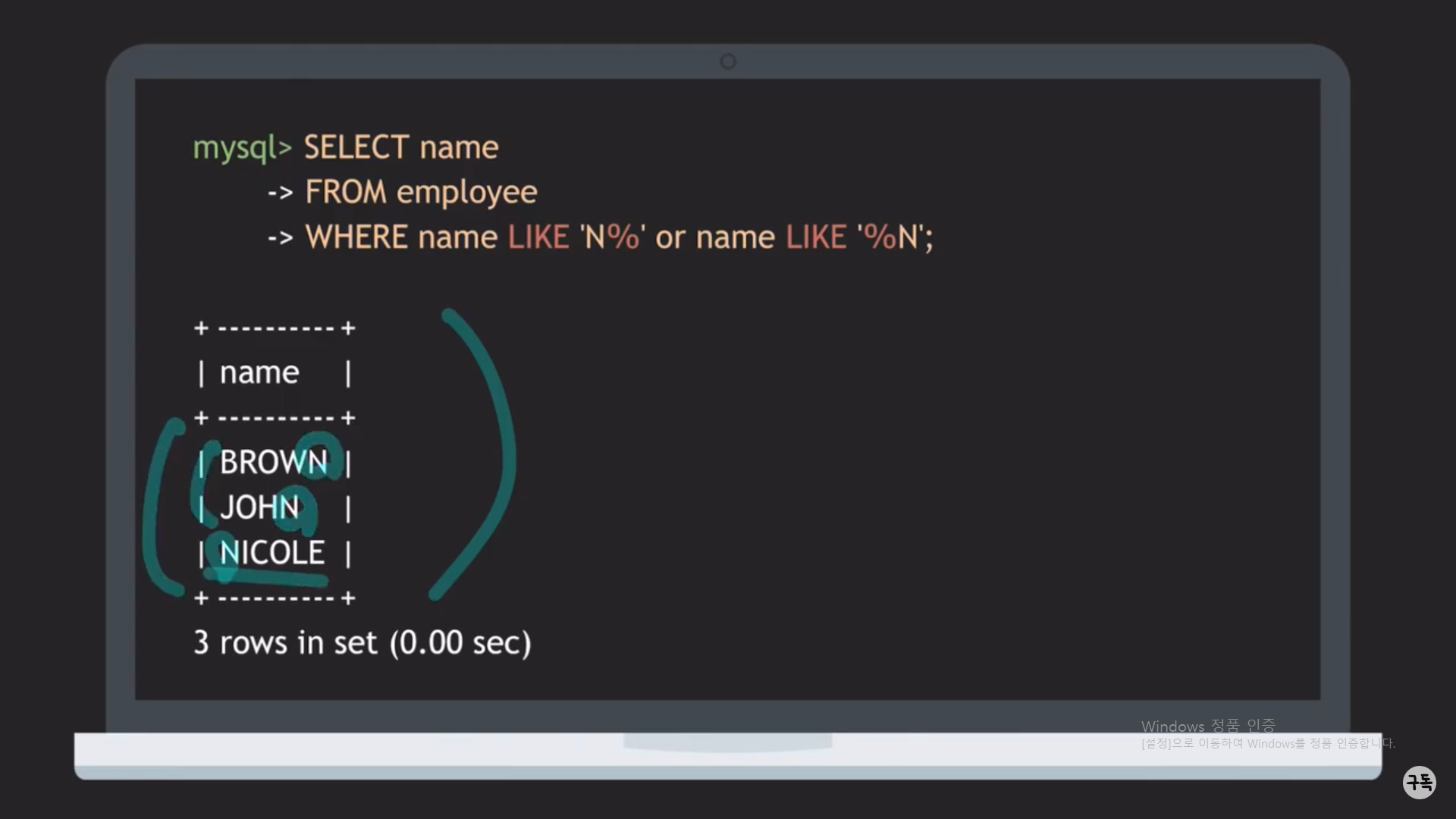
Task: Click the word employee in FROM clause
Action: (466, 193)
